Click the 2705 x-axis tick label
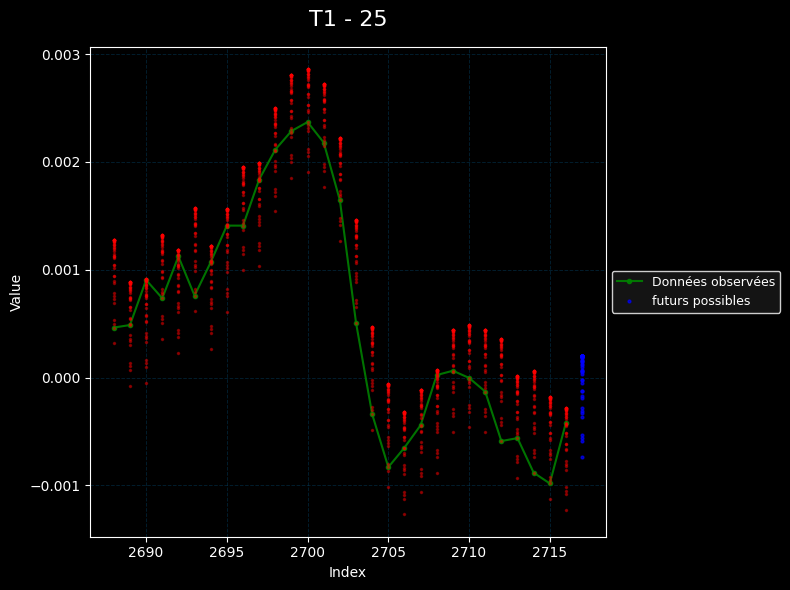 (x=388, y=552)
